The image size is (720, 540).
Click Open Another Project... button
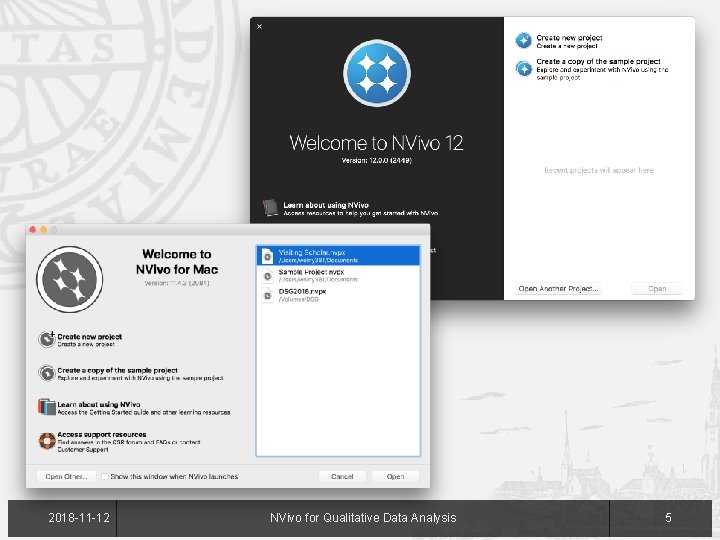coord(558,289)
